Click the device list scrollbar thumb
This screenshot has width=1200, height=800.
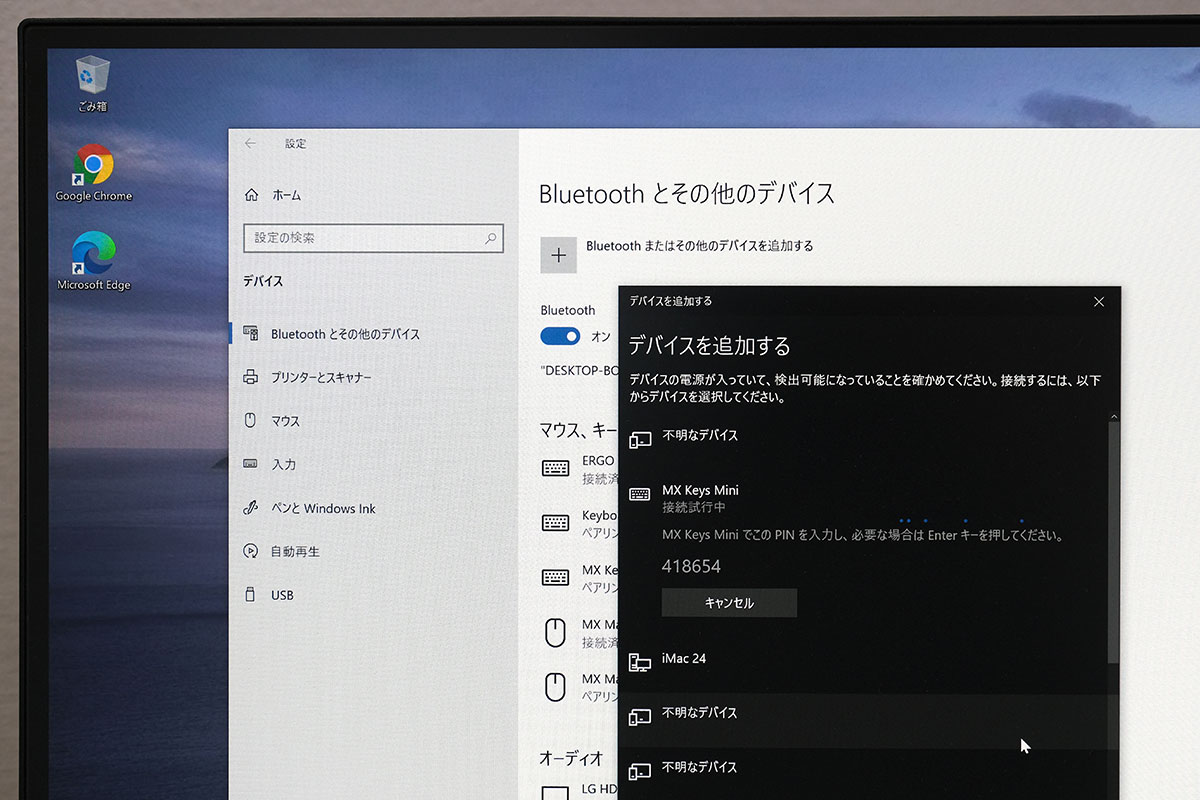(x=1114, y=541)
